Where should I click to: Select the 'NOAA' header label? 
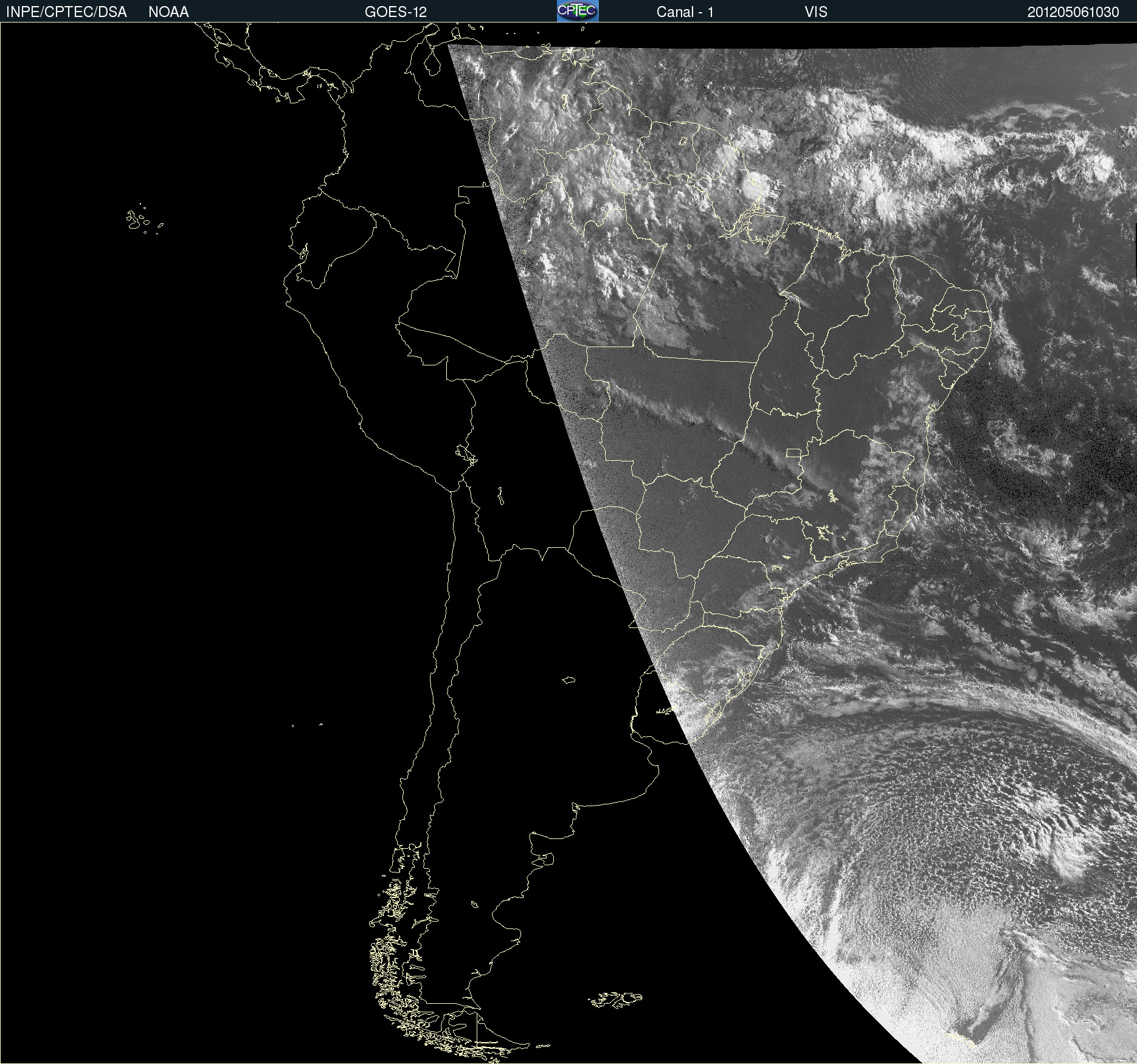(168, 12)
